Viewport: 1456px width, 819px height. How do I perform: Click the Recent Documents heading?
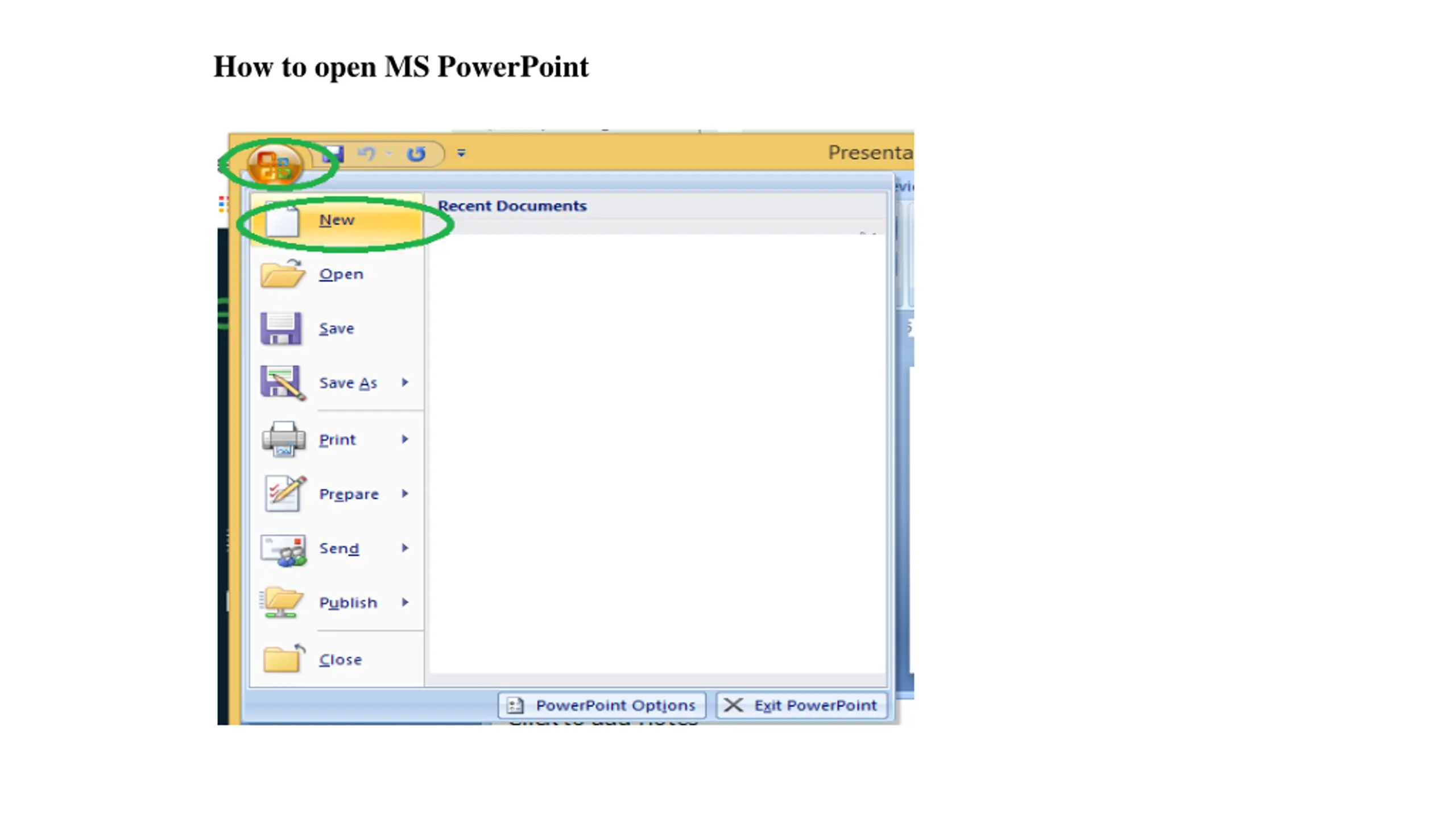pos(512,206)
